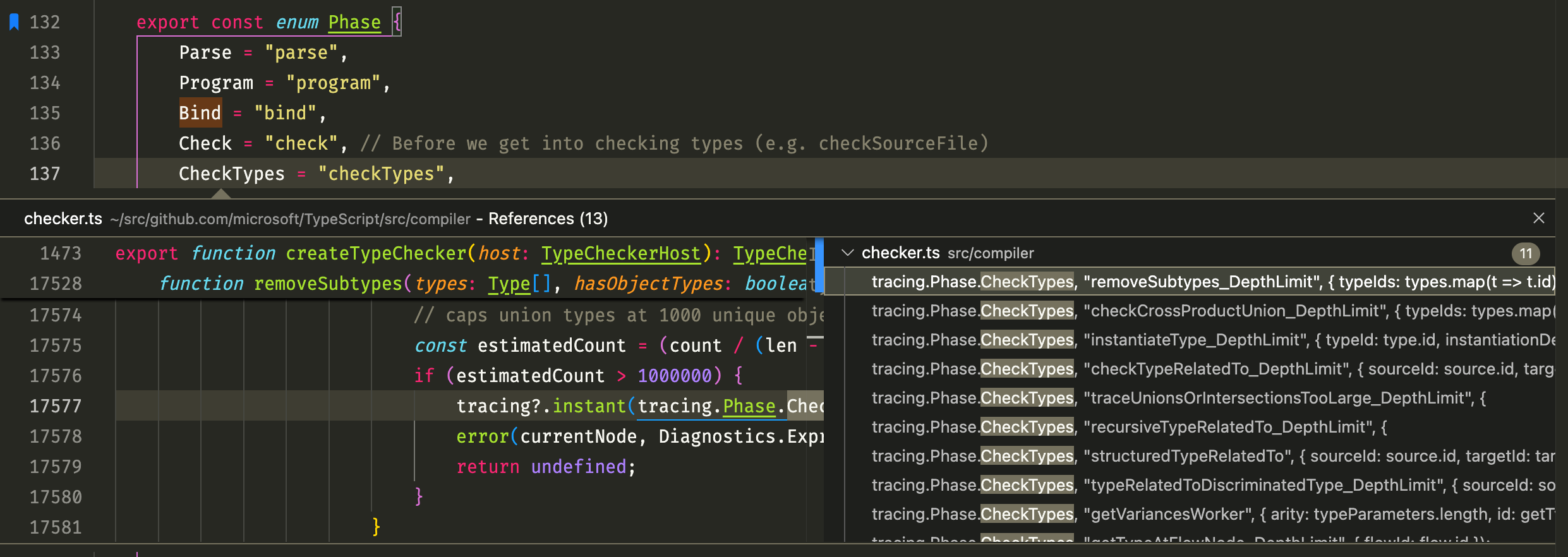Select the structuredTypeRelatedTo reference

(1200, 456)
